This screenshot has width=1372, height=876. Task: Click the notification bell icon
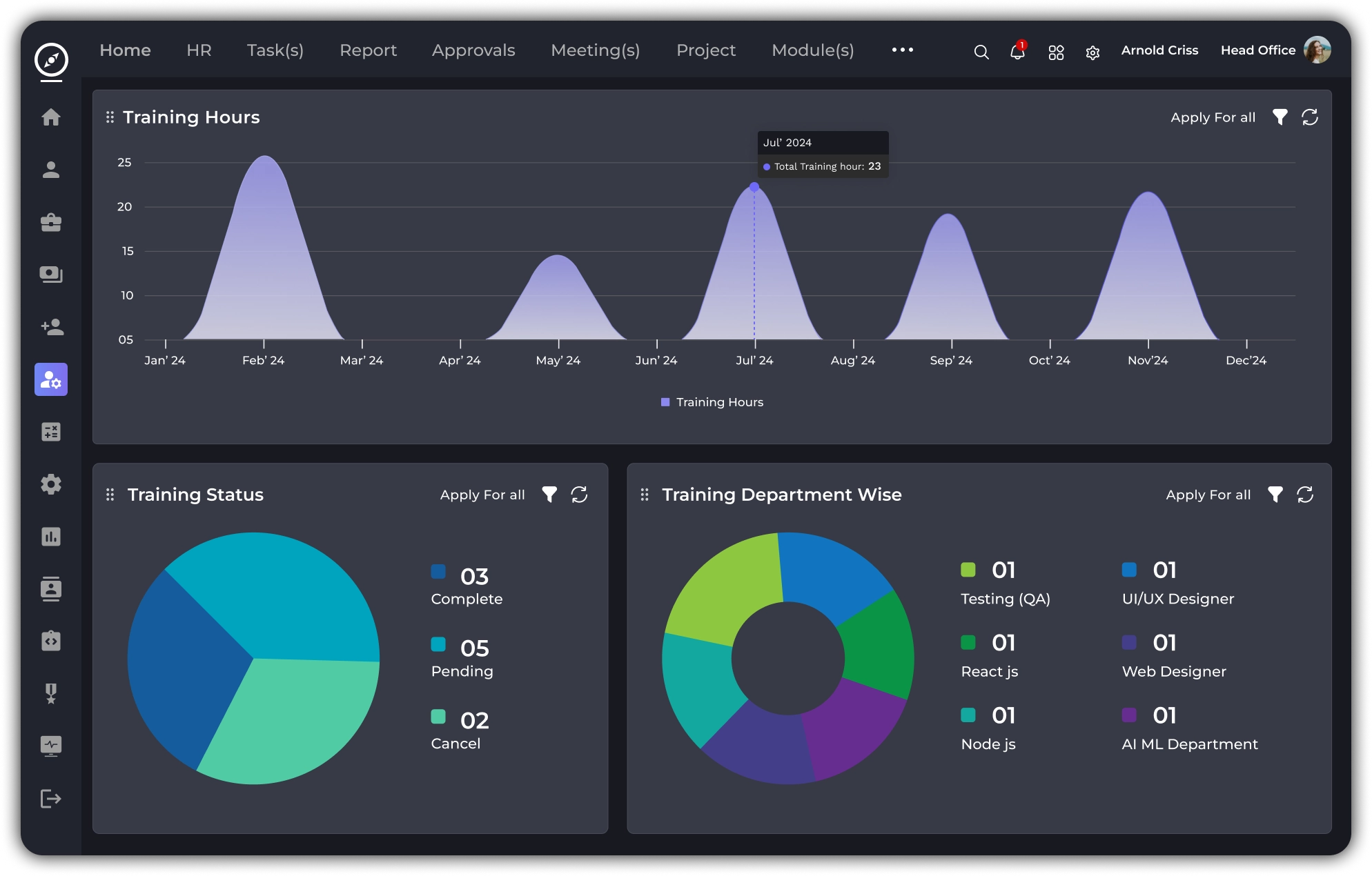1017,52
